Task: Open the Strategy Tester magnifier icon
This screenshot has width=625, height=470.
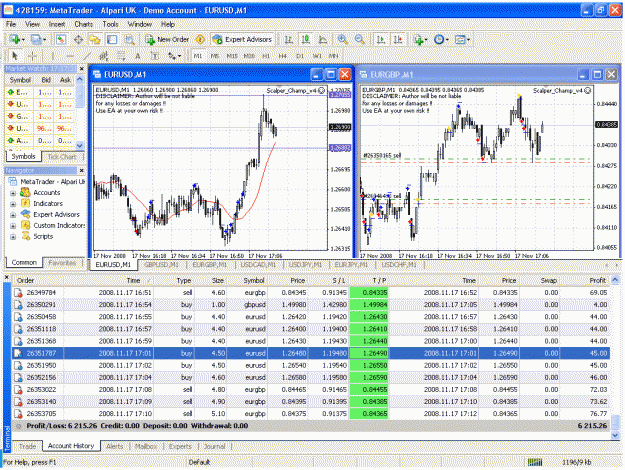Action: [129, 39]
